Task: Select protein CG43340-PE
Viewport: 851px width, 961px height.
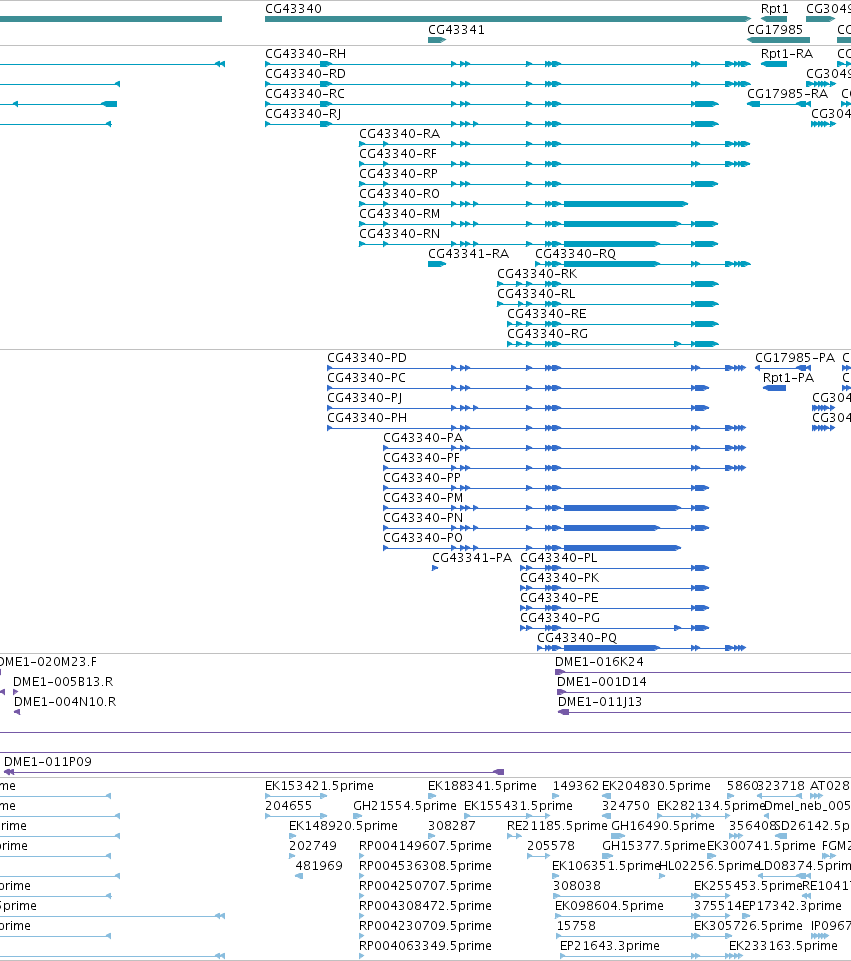Action: pyautogui.click(x=559, y=598)
